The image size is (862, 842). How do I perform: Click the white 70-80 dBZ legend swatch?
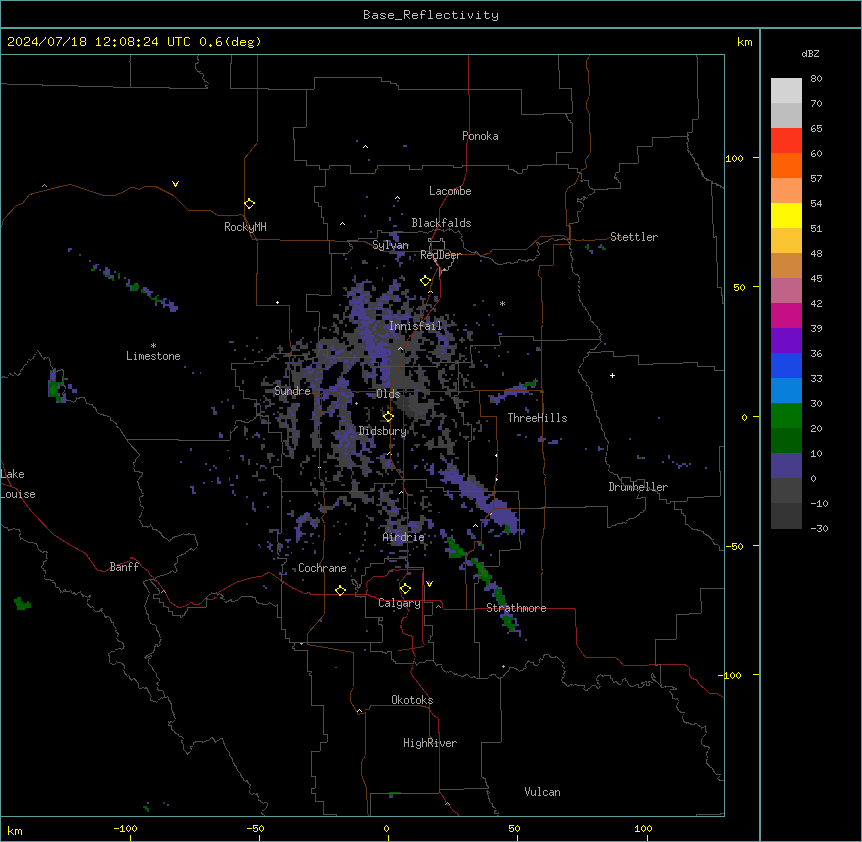tap(786, 91)
